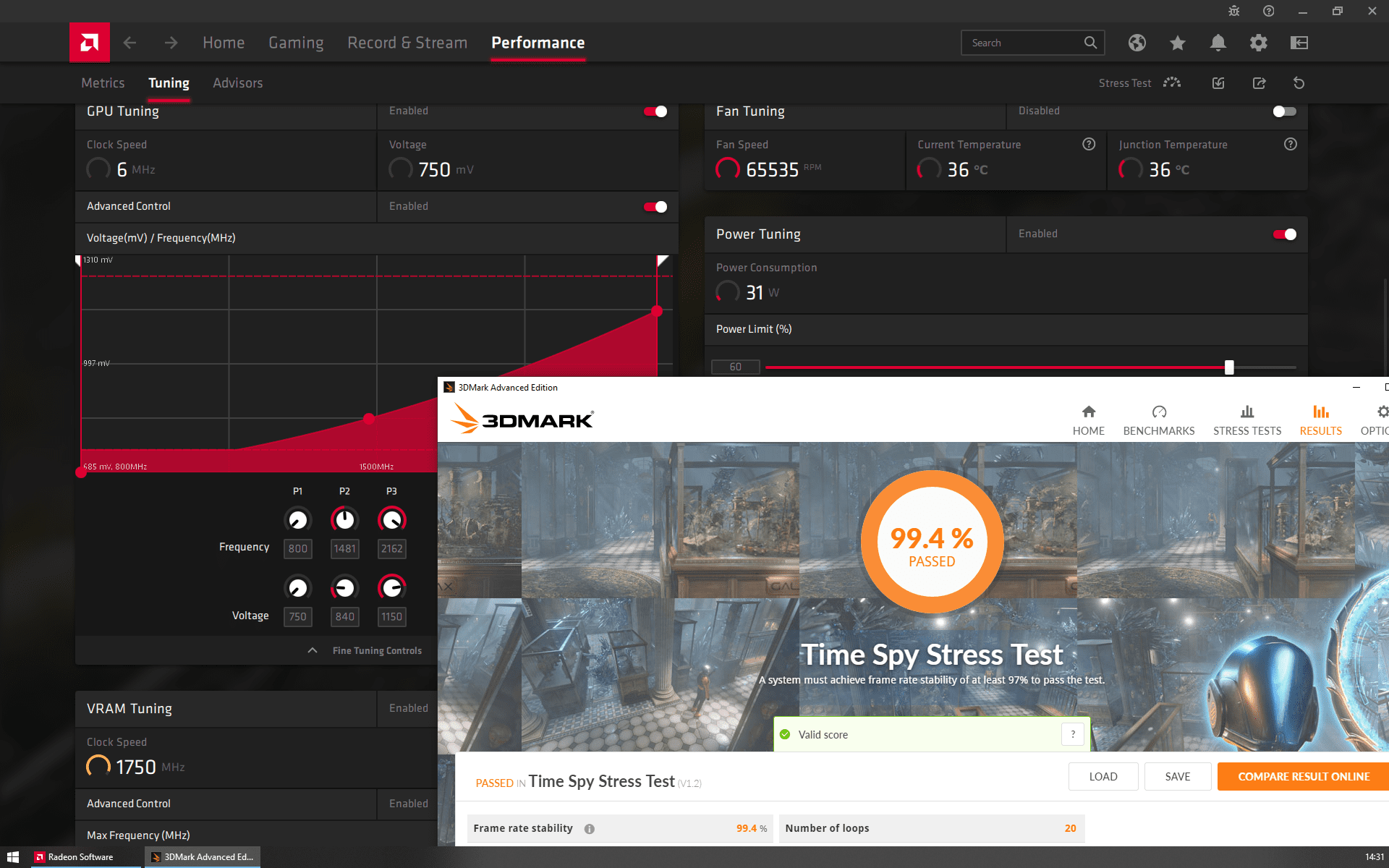Click the AMD Radeon logo icon
Viewport: 1389px width, 868px height.
pyautogui.click(x=90, y=43)
